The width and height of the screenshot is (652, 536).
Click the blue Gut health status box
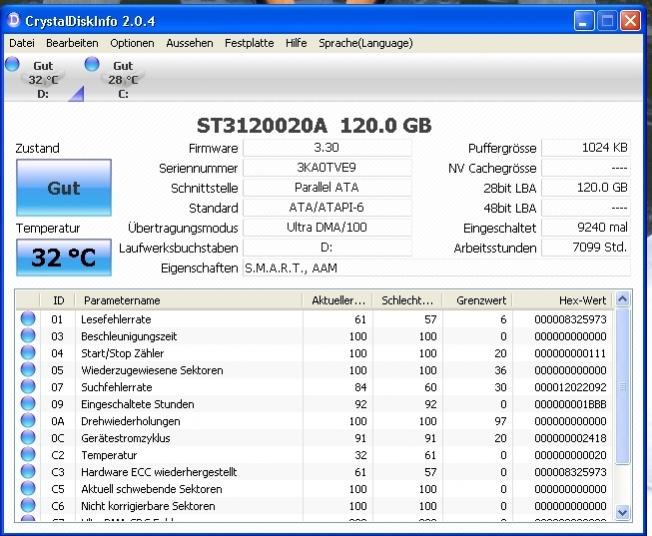[64, 188]
